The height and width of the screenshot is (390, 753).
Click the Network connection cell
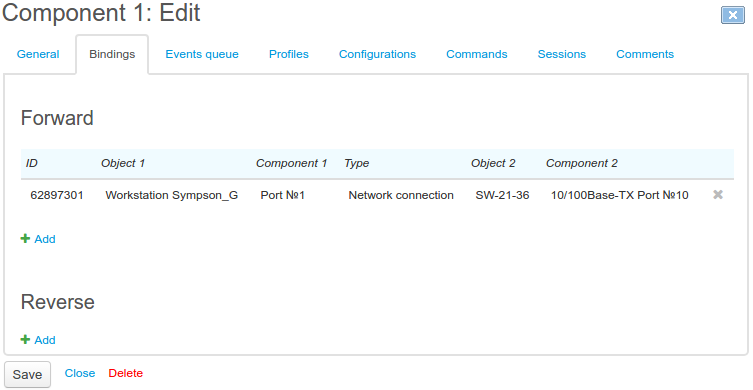pyautogui.click(x=401, y=195)
